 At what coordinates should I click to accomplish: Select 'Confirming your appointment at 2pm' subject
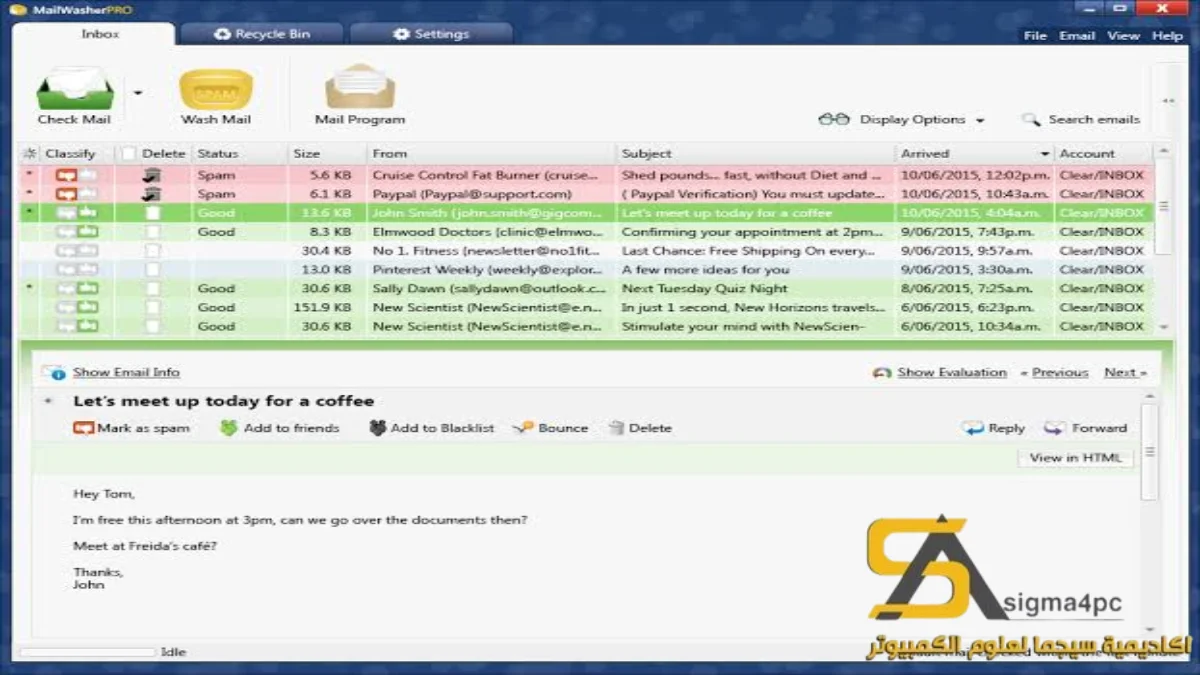[752, 232]
